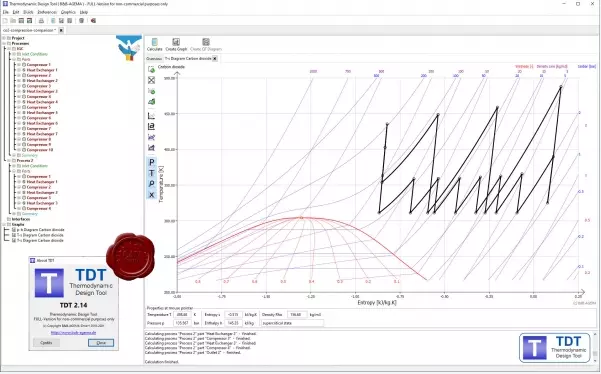
Task: Click the blue curves diagram icon
Action: click(x=151, y=137)
